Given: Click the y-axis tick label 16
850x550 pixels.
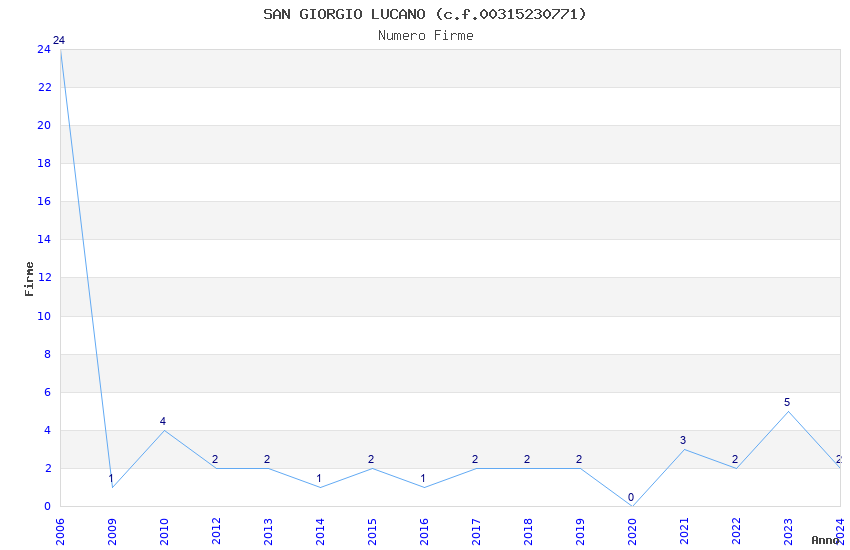Looking at the screenshot, I should click(x=44, y=201).
